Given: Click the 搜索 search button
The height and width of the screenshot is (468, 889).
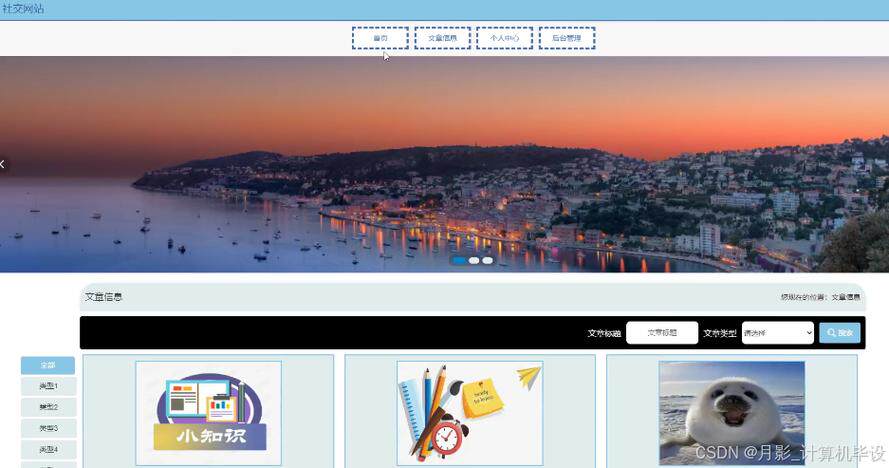Looking at the screenshot, I should point(840,333).
